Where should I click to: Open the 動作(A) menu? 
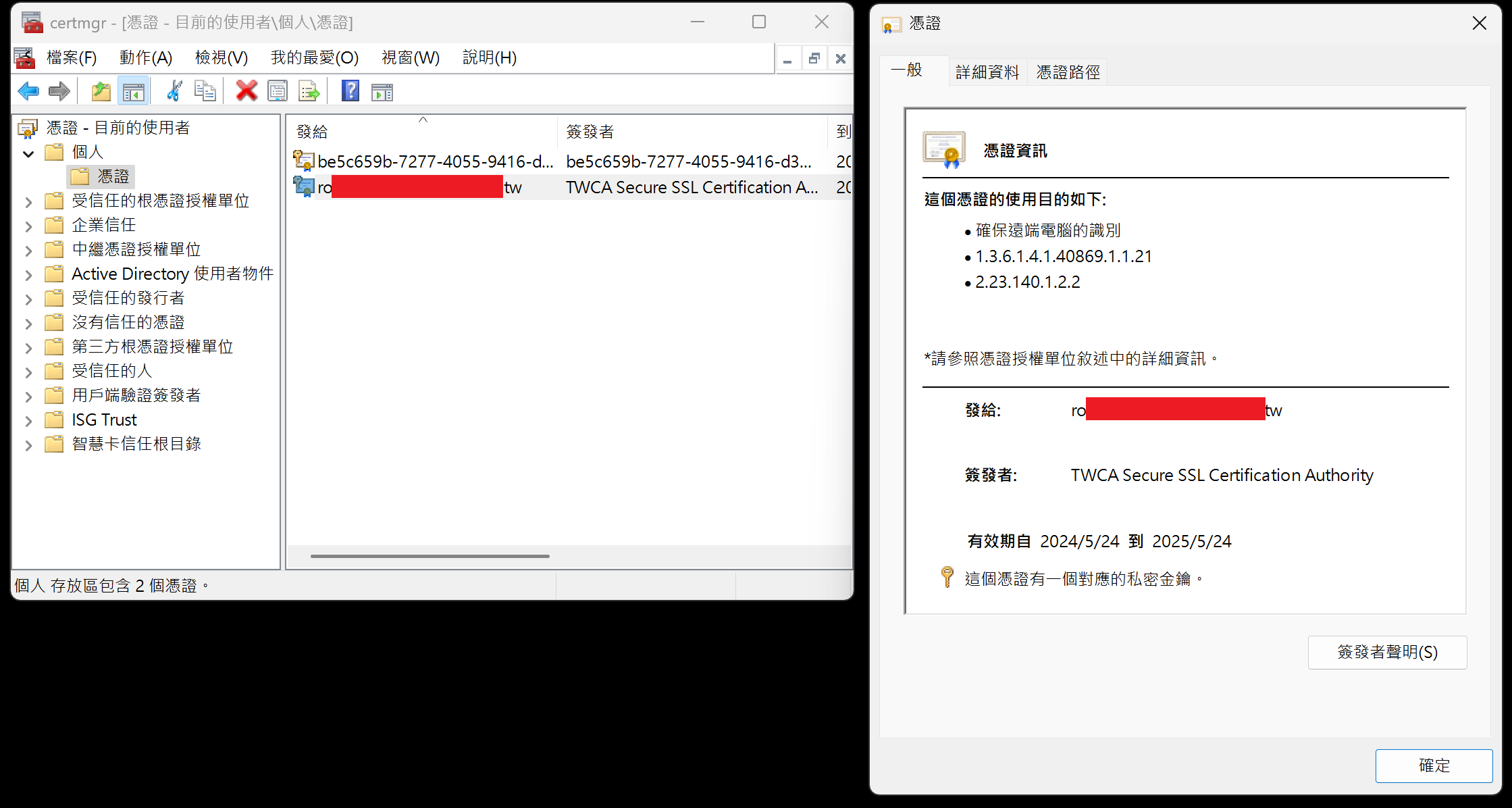(x=146, y=58)
